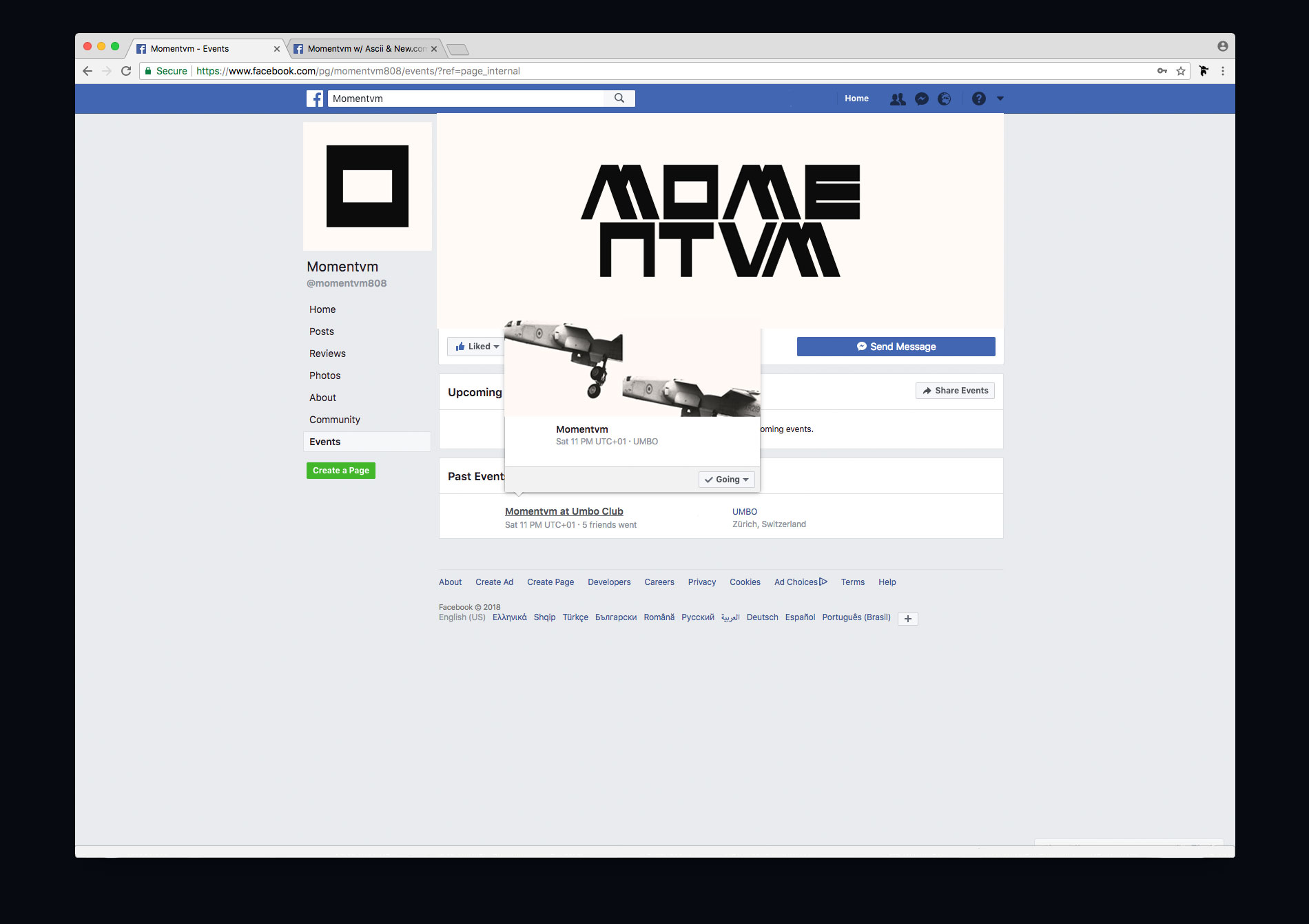Open About in page sidebar

coord(322,398)
